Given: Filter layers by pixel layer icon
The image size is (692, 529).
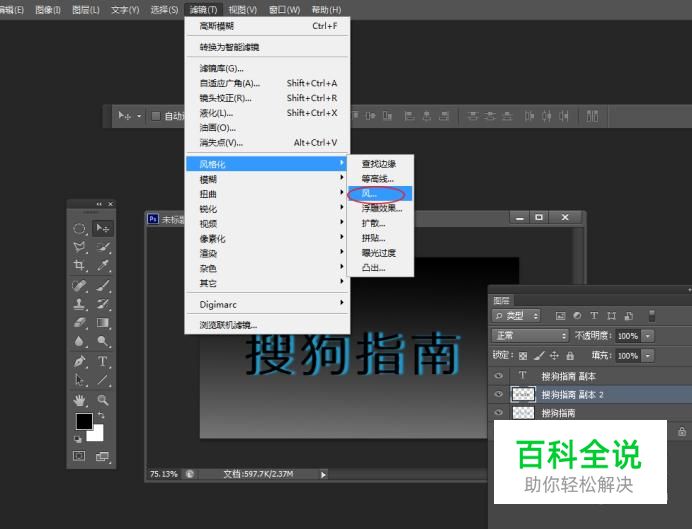Looking at the screenshot, I should (x=560, y=316).
